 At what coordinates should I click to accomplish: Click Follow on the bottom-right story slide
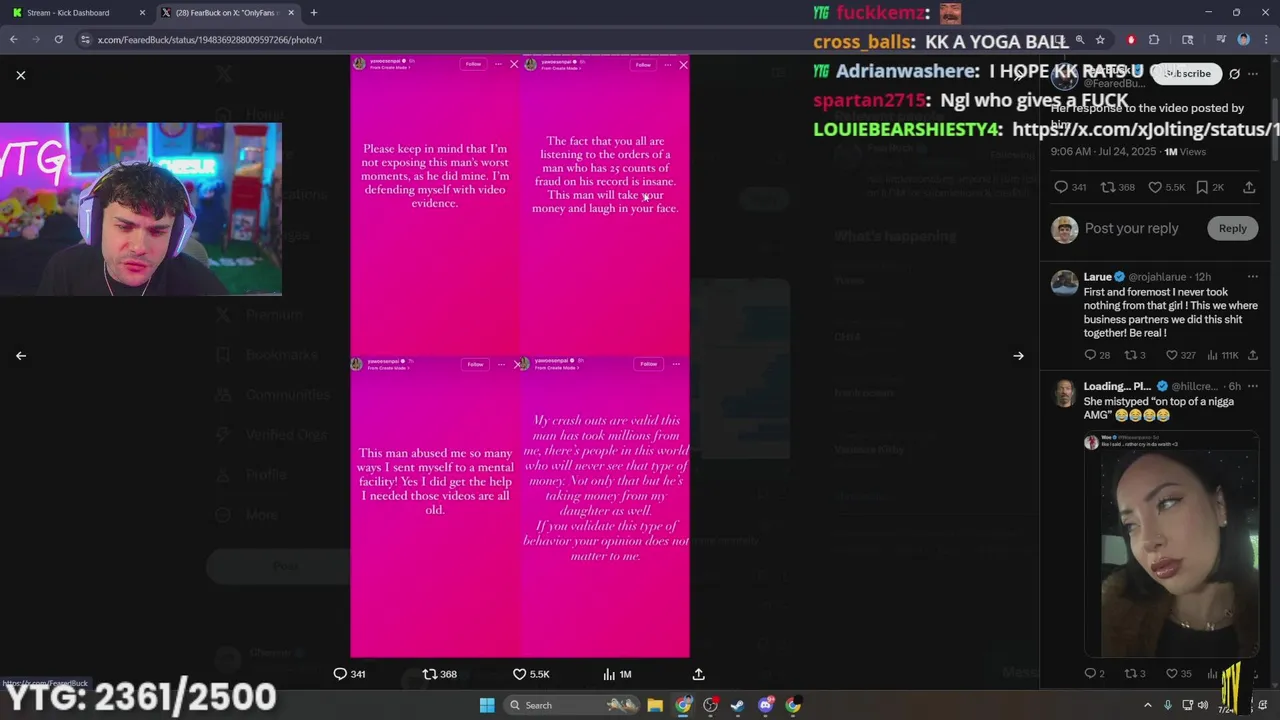[x=648, y=364]
